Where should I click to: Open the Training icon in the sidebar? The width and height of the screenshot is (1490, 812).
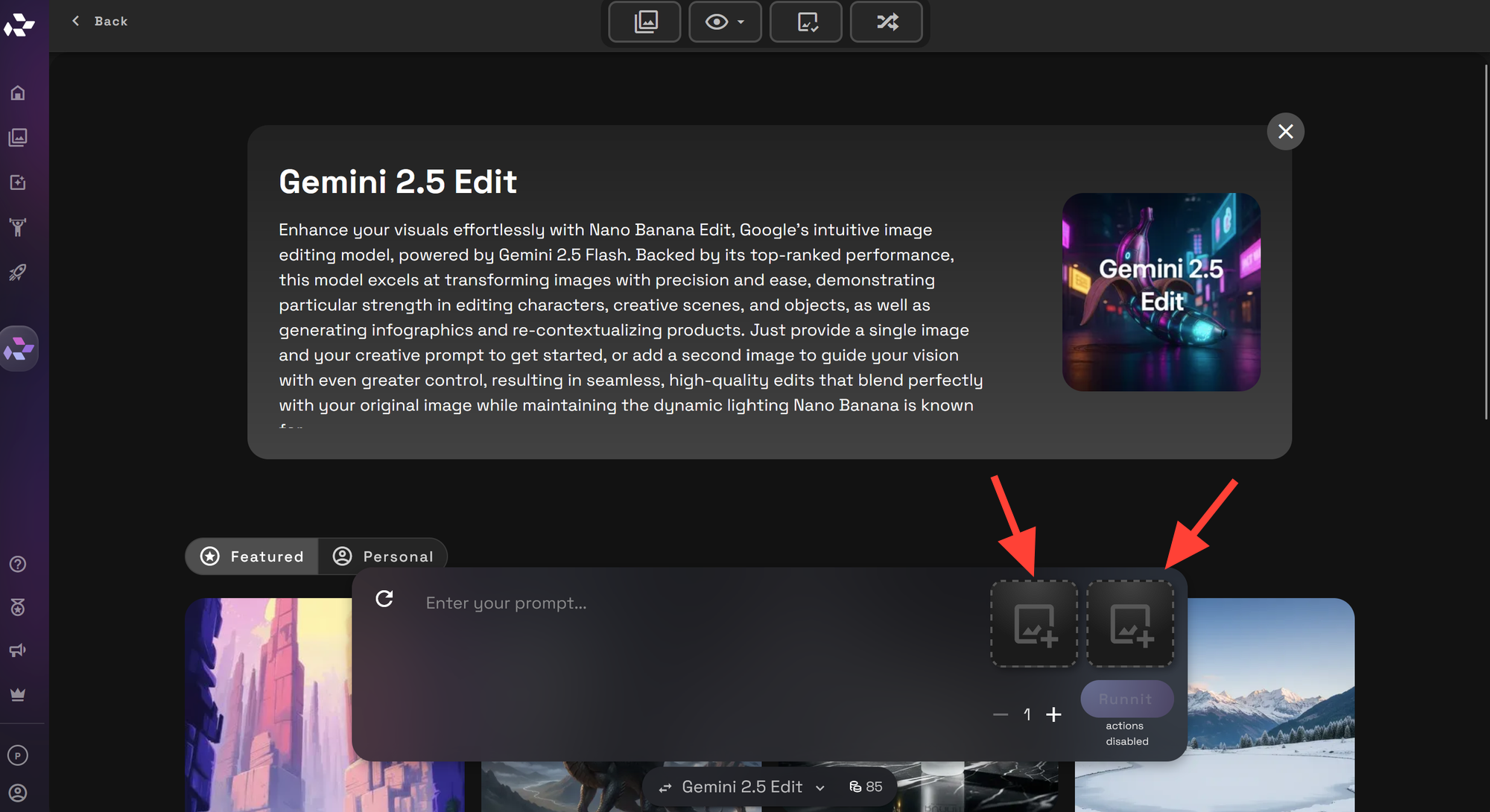coord(18,226)
